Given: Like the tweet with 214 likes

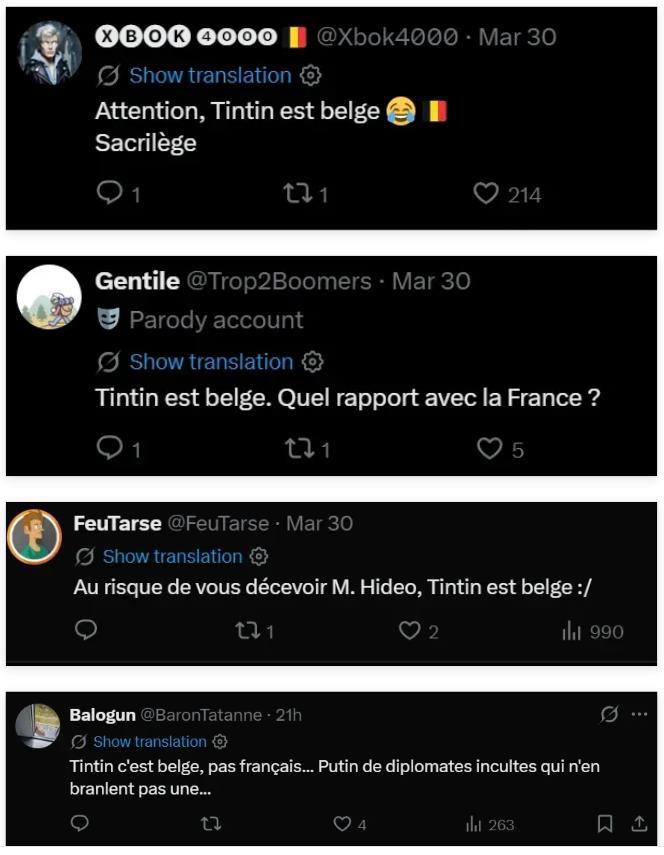Looking at the screenshot, I should (x=487, y=193).
